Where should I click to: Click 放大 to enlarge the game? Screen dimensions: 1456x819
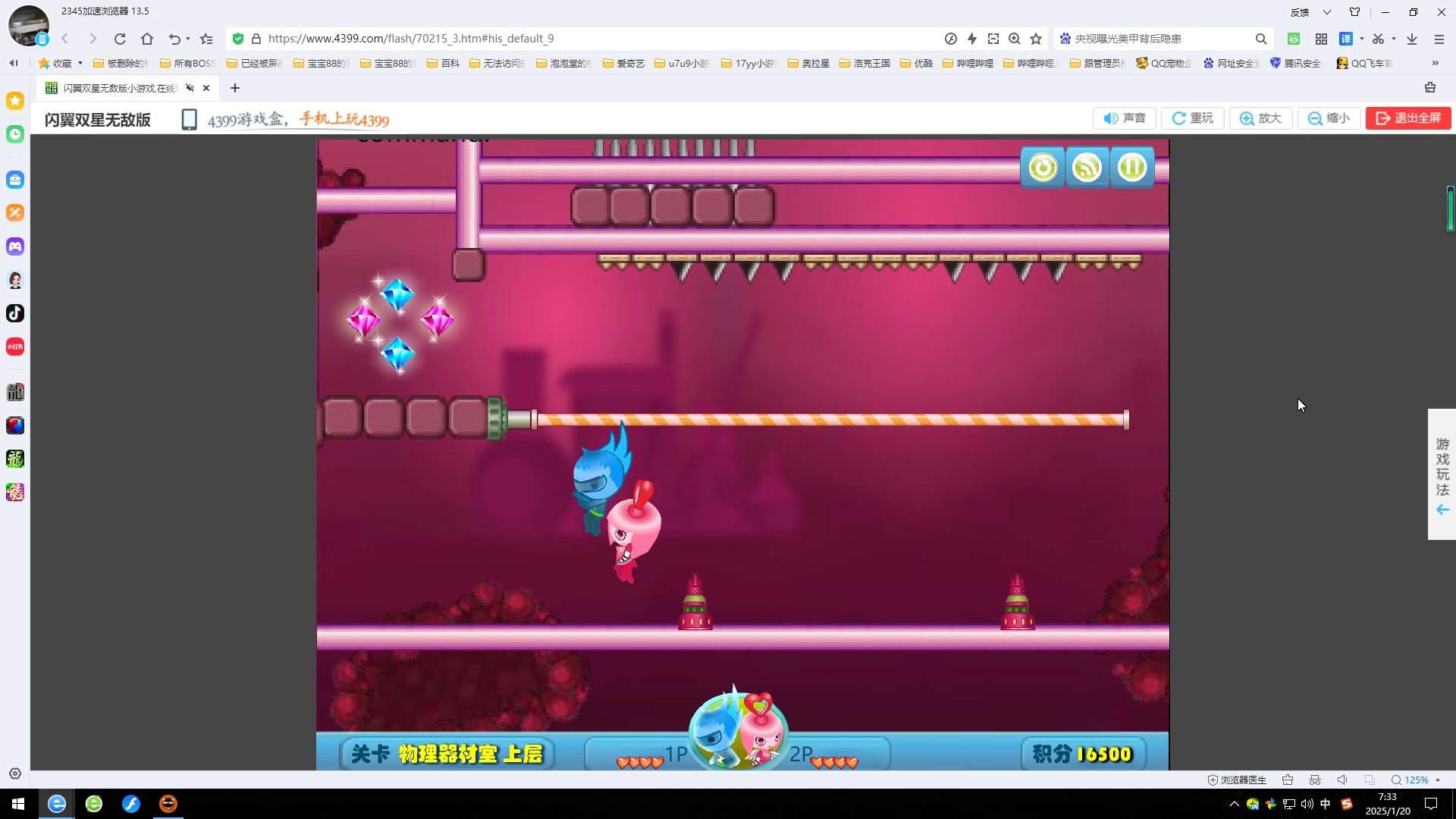pyautogui.click(x=1260, y=118)
